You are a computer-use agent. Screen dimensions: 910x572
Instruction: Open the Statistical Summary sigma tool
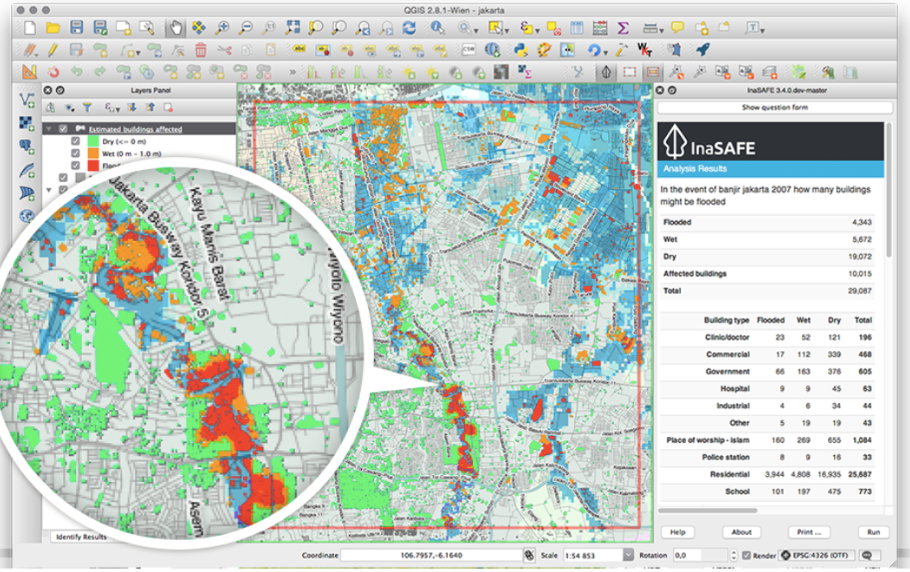(623, 28)
